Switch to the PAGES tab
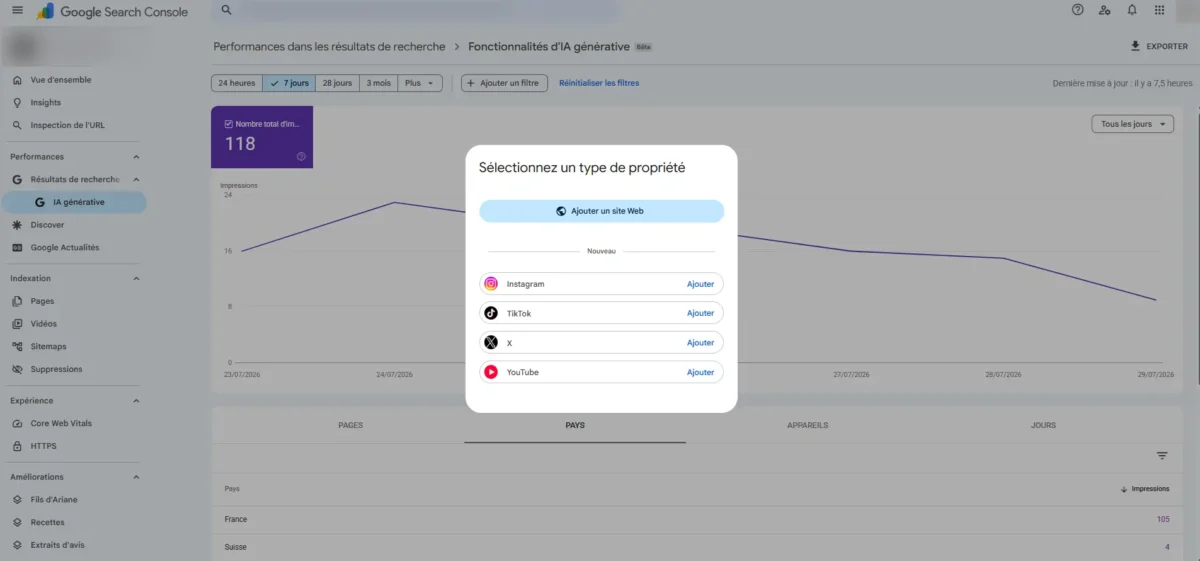 tap(350, 425)
